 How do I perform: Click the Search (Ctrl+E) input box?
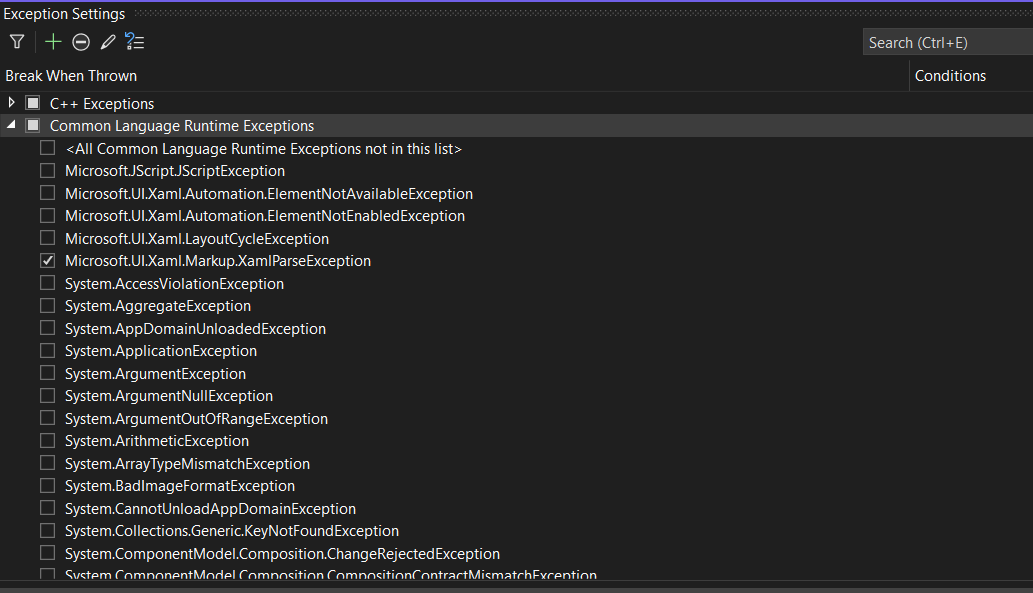[945, 42]
